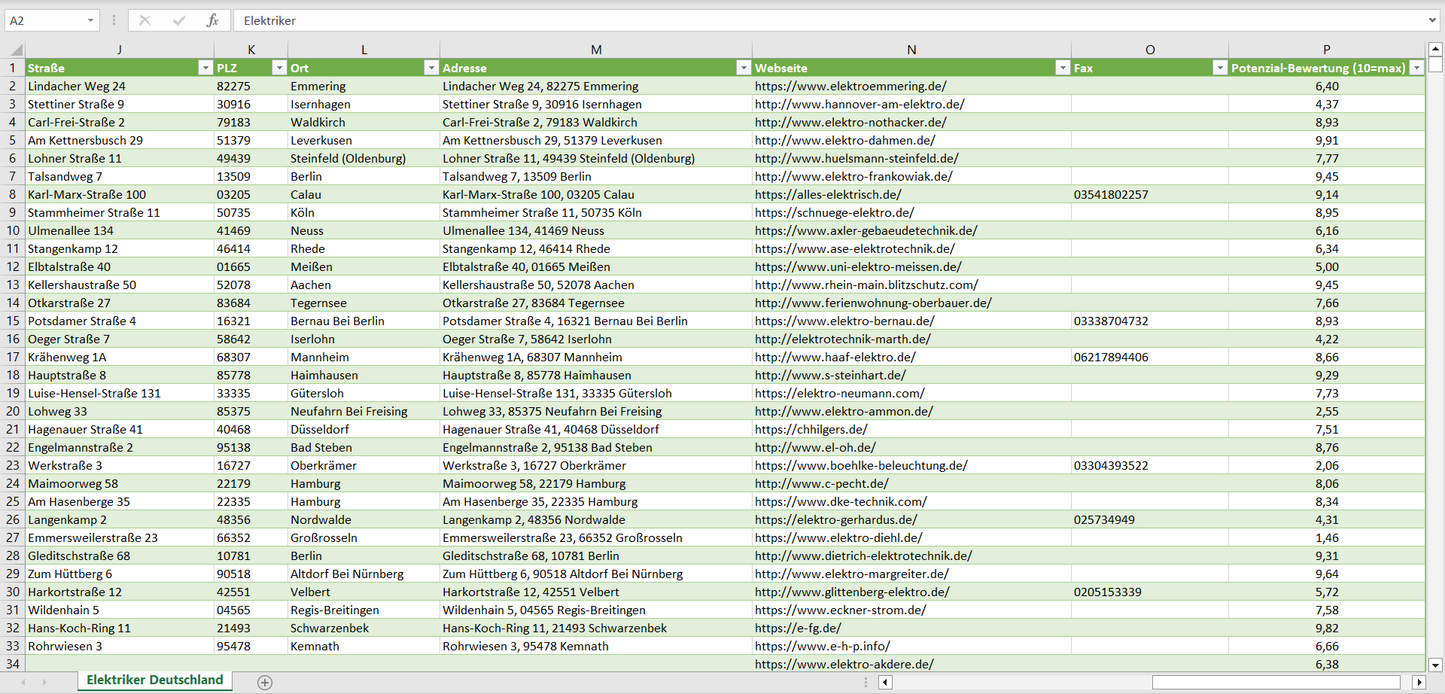Click into the formula bar text field

800,20
